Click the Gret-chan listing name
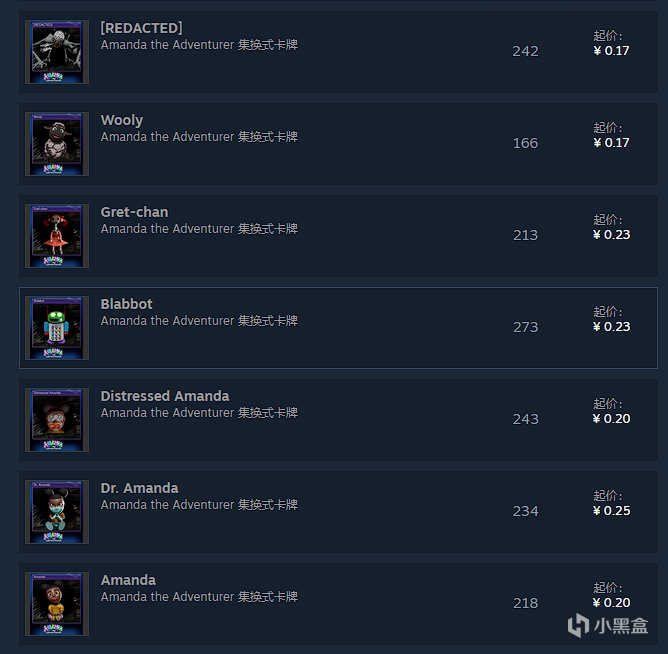The image size is (668, 654). [x=134, y=212]
